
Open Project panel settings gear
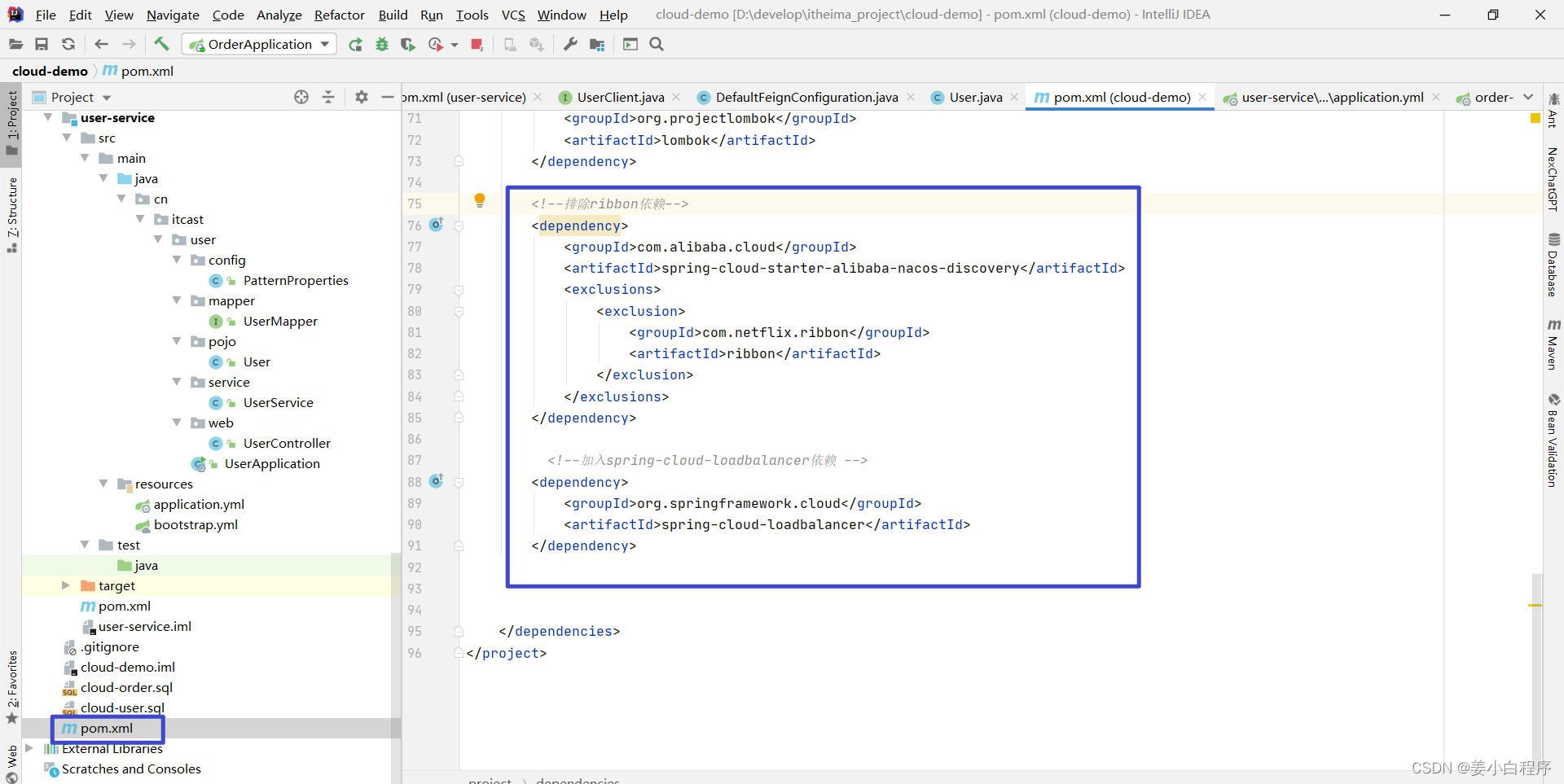[362, 97]
